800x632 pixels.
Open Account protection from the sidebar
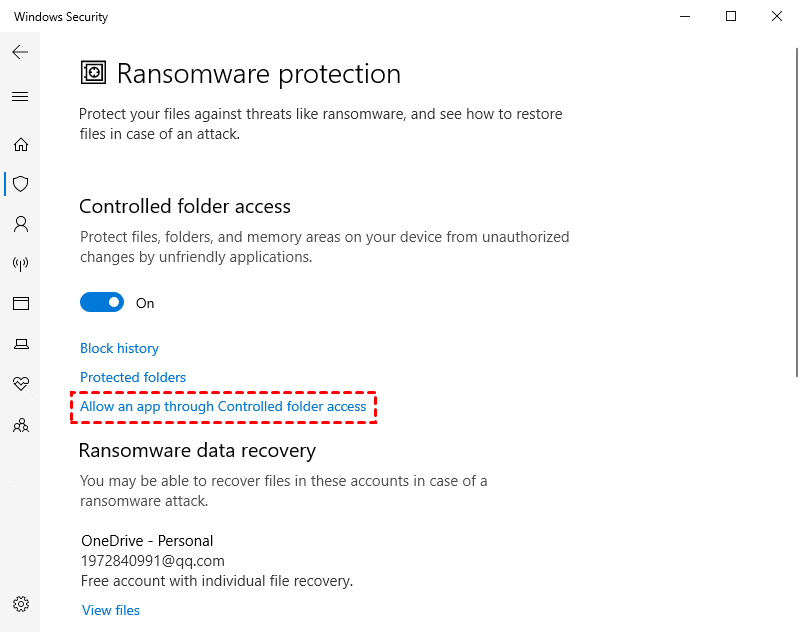(21, 224)
